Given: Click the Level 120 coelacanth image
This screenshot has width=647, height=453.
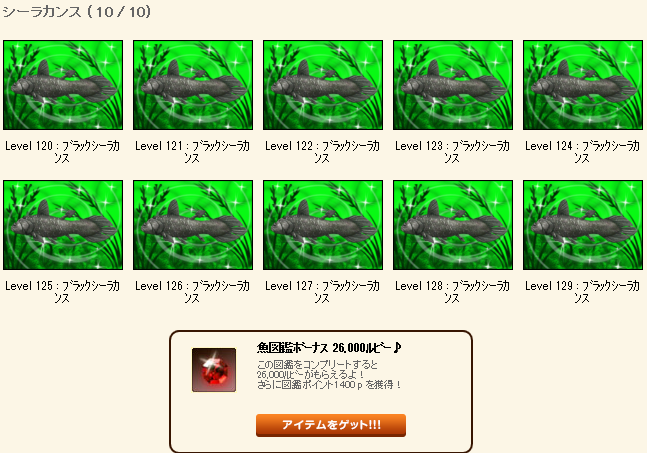Looking at the screenshot, I should click(x=63, y=85).
